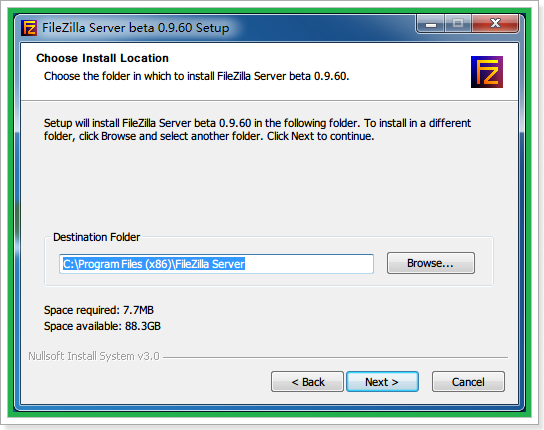Continue installation with Next >

[382, 382]
